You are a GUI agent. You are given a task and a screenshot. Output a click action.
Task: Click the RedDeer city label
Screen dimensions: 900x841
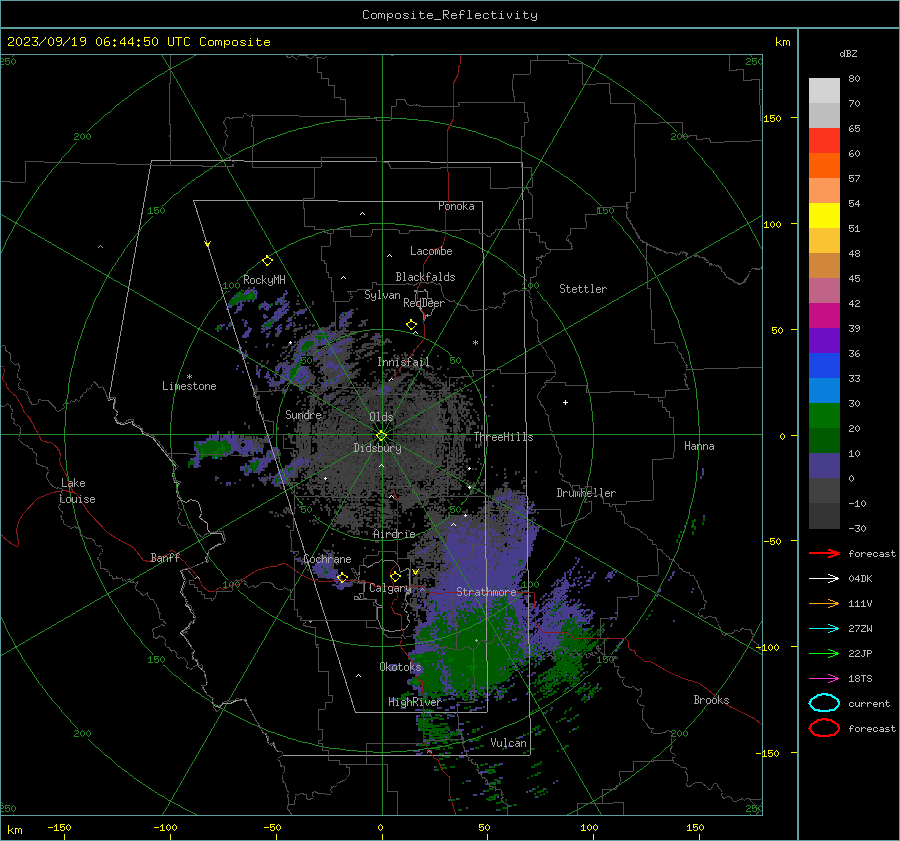(x=424, y=303)
